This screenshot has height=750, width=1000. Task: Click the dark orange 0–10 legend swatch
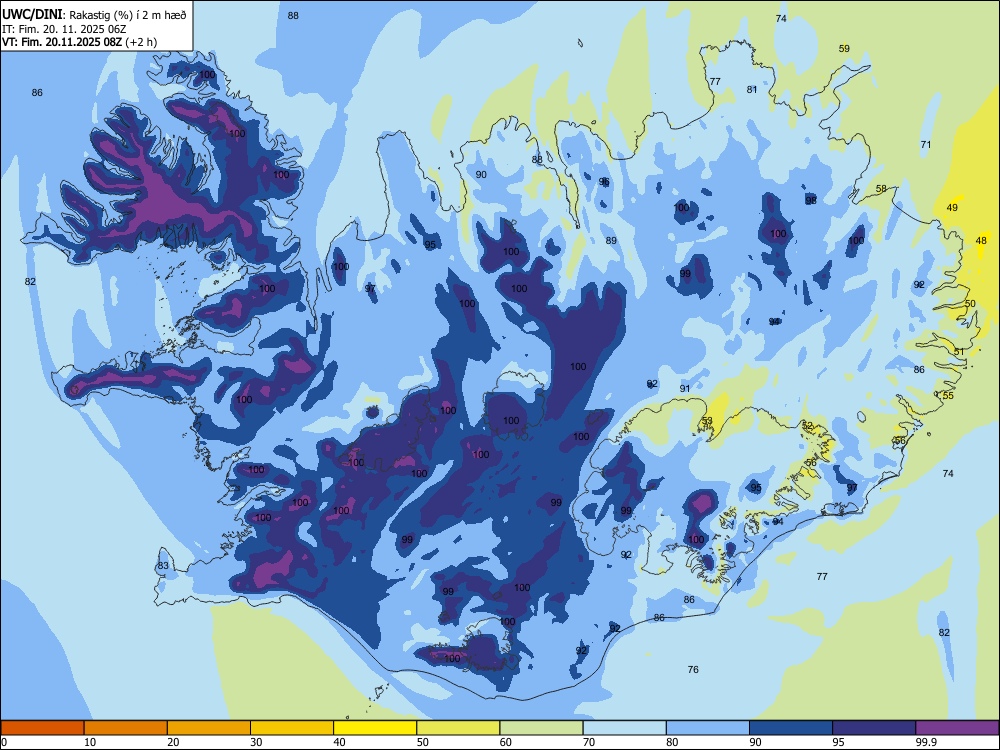(42, 728)
